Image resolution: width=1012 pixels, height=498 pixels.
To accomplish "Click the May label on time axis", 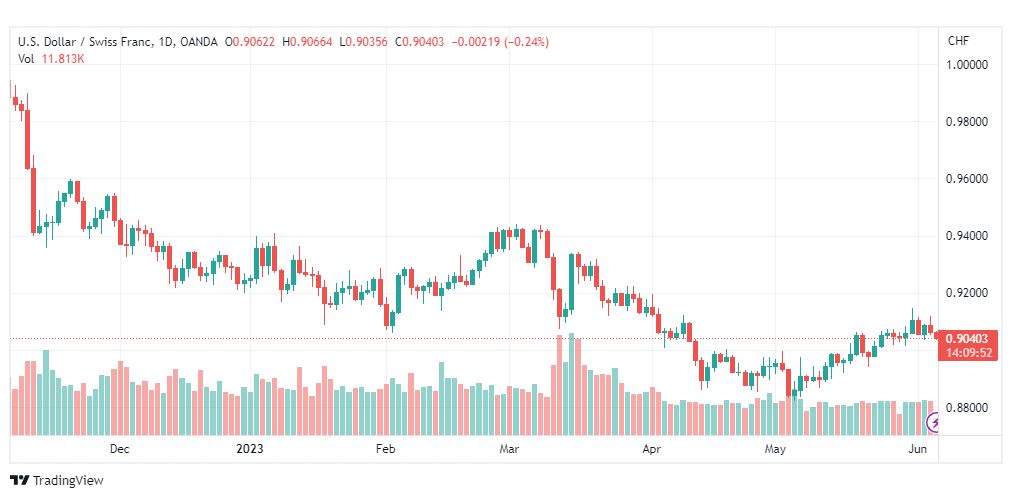I will (774, 448).
